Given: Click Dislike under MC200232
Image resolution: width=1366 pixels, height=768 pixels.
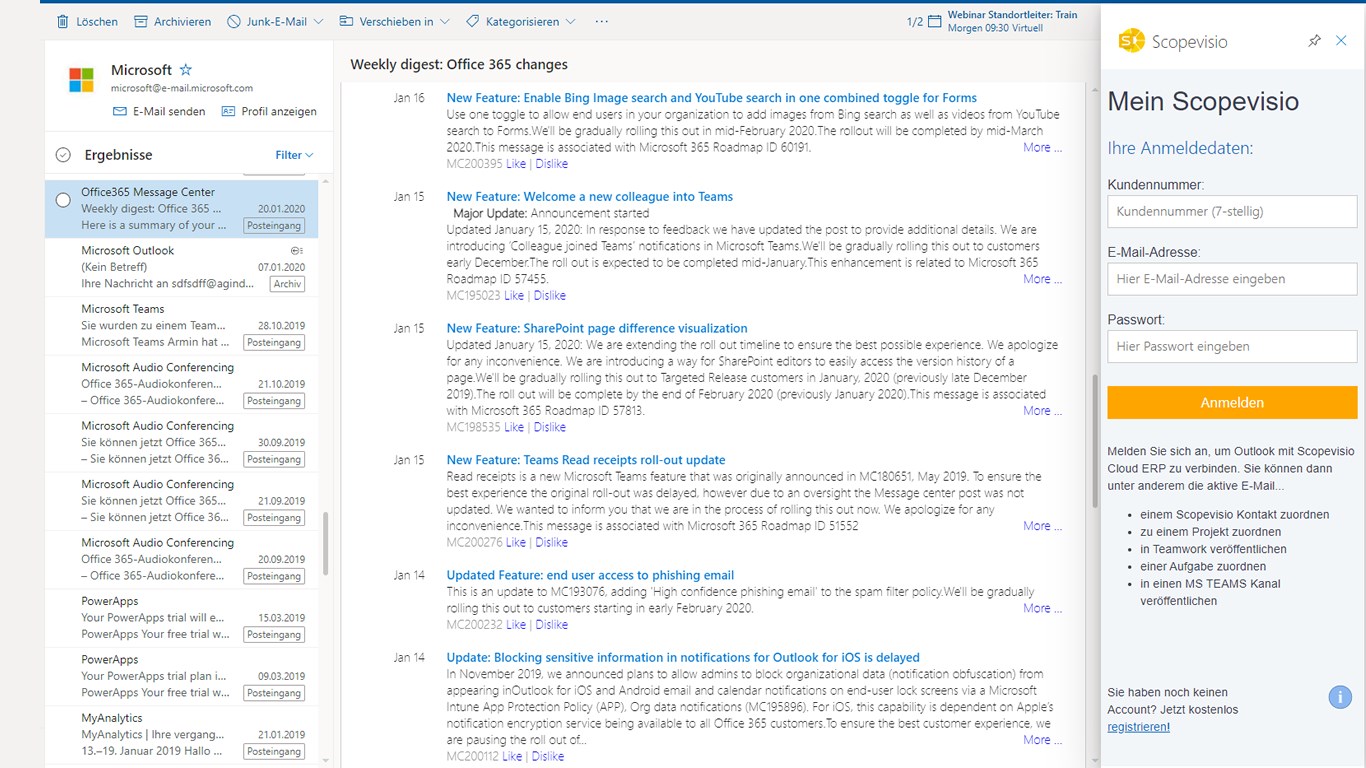Looking at the screenshot, I should (x=551, y=625).
